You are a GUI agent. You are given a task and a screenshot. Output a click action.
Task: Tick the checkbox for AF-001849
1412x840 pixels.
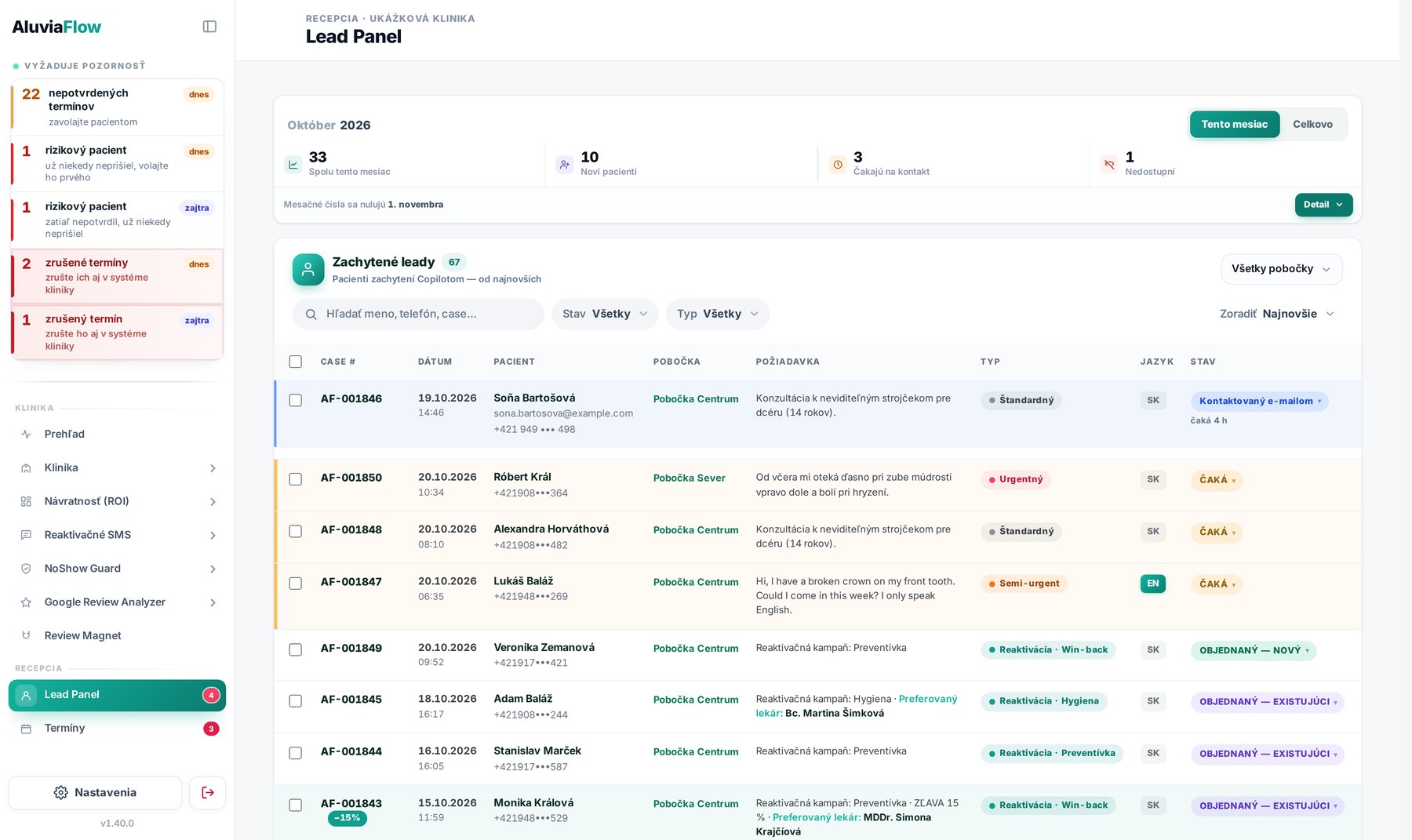pos(296,650)
